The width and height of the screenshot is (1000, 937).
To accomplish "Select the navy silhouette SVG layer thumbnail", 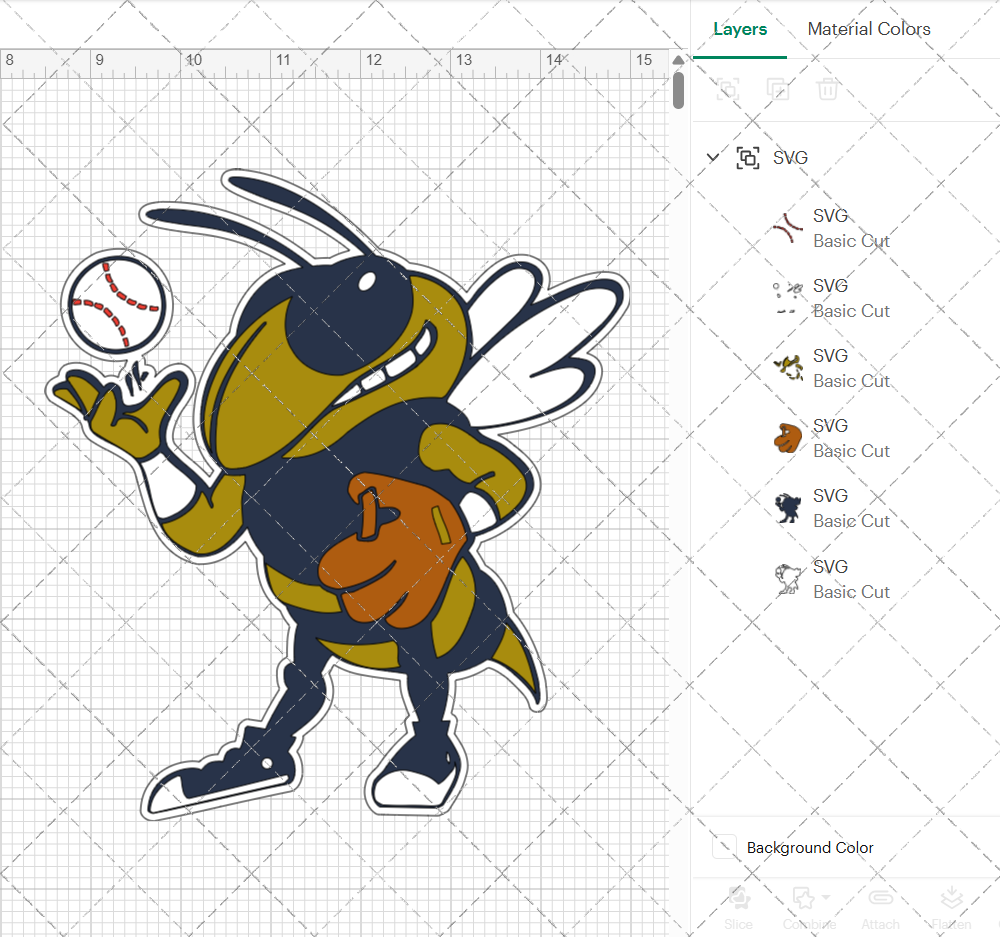I will coord(788,508).
